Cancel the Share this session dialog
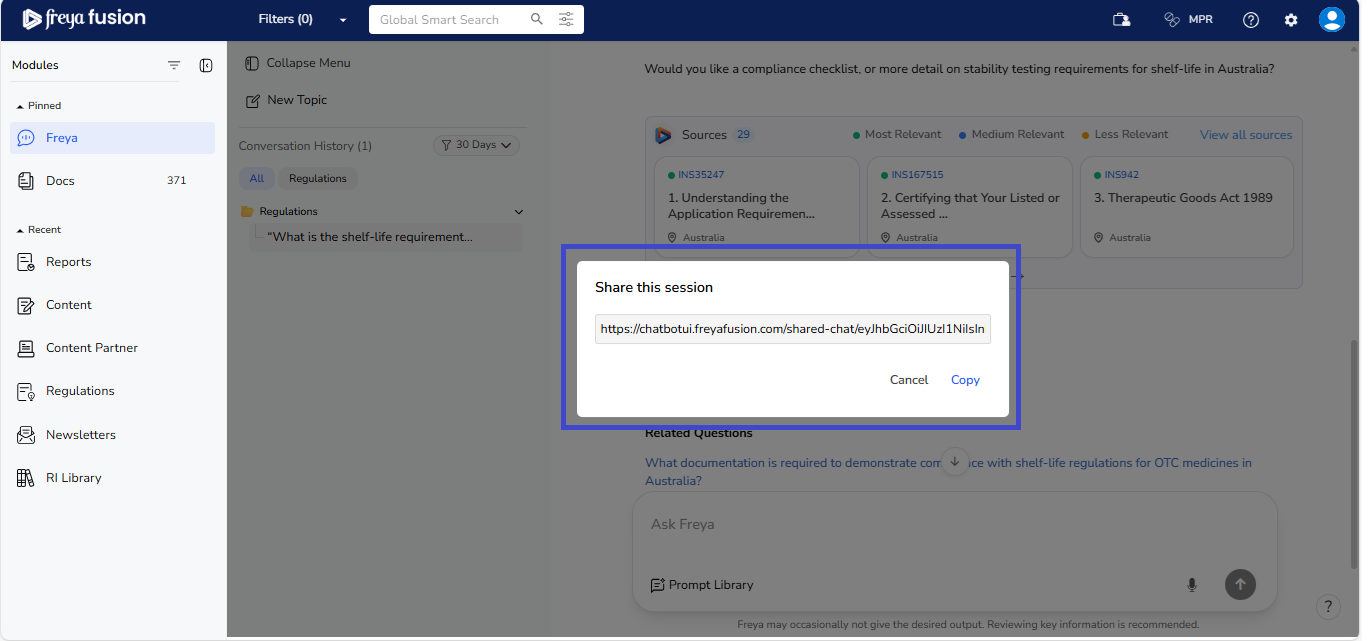This screenshot has height=641, width=1368. tap(908, 380)
